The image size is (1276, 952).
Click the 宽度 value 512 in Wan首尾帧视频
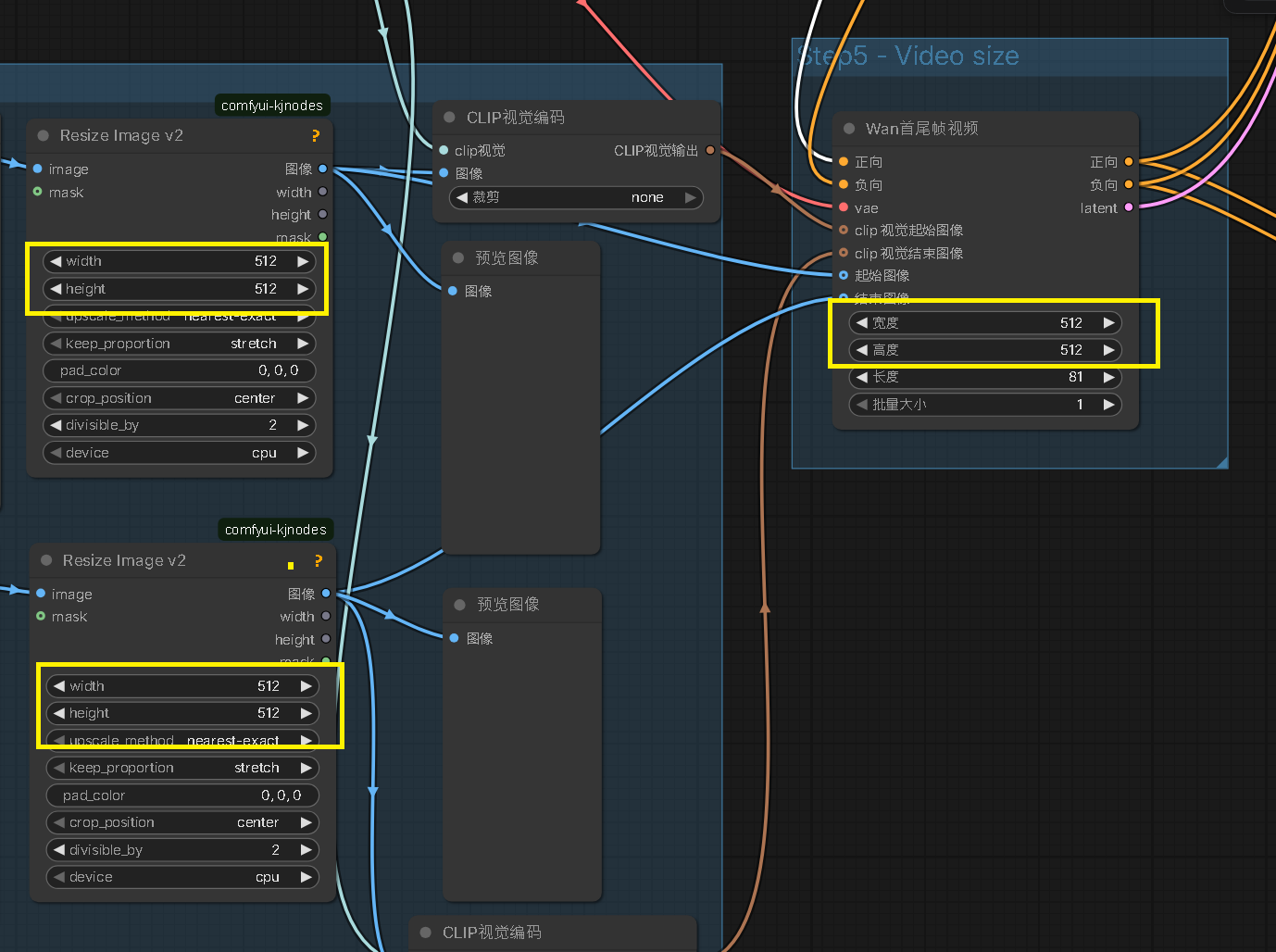(1071, 323)
